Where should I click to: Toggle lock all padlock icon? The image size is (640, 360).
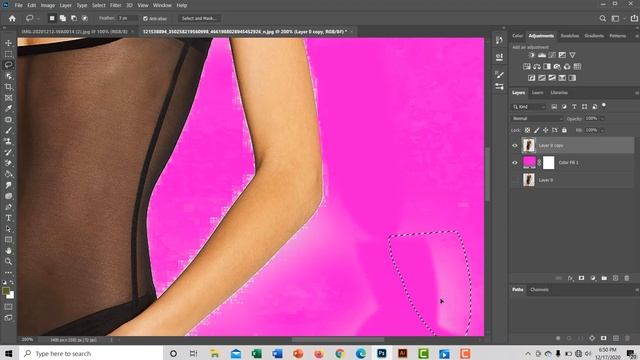[x=564, y=130]
